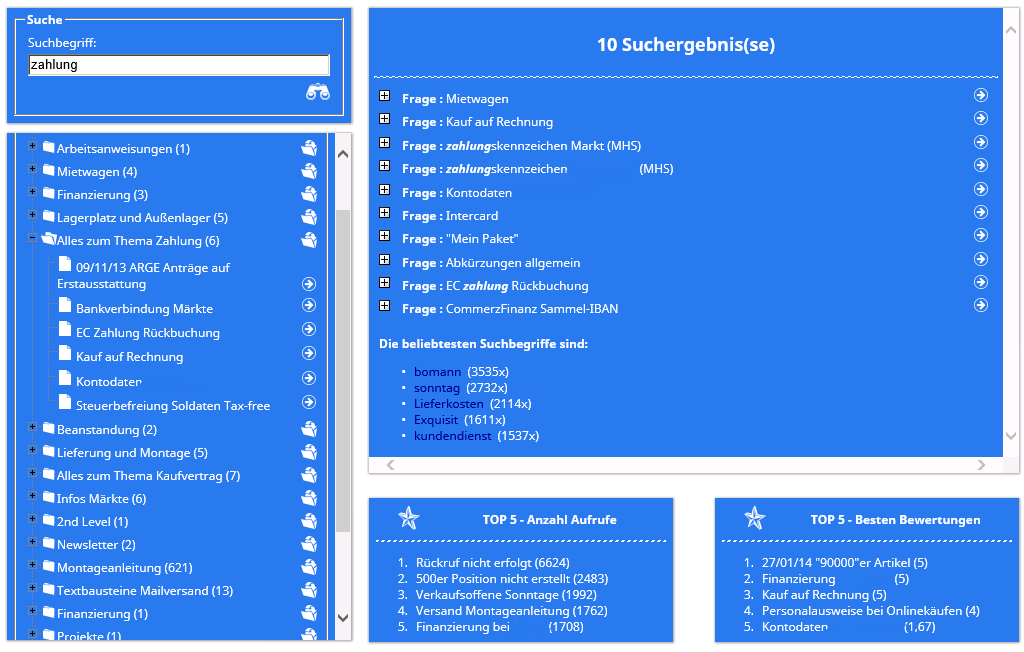
Task: Click the category tree's vertical scrollbar down arrow
Action: tap(343, 618)
